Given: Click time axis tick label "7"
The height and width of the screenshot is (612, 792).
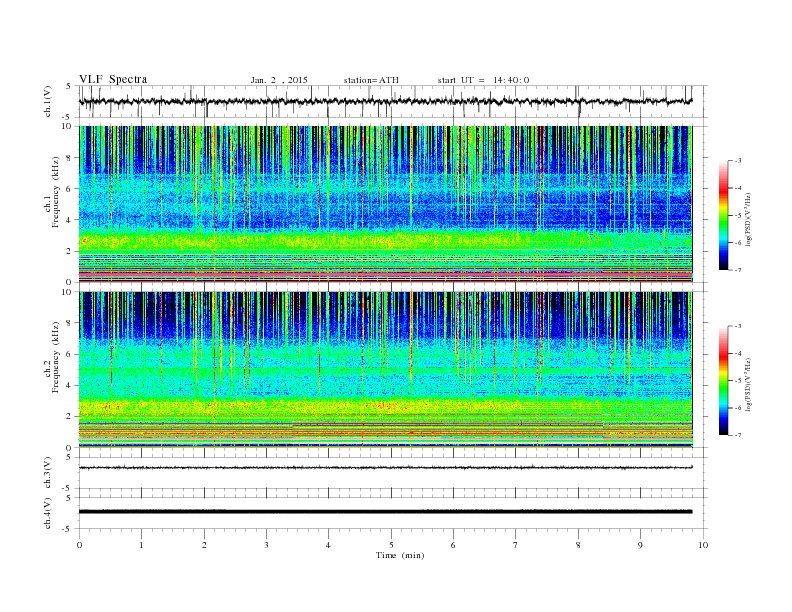Looking at the screenshot, I should (x=516, y=545).
